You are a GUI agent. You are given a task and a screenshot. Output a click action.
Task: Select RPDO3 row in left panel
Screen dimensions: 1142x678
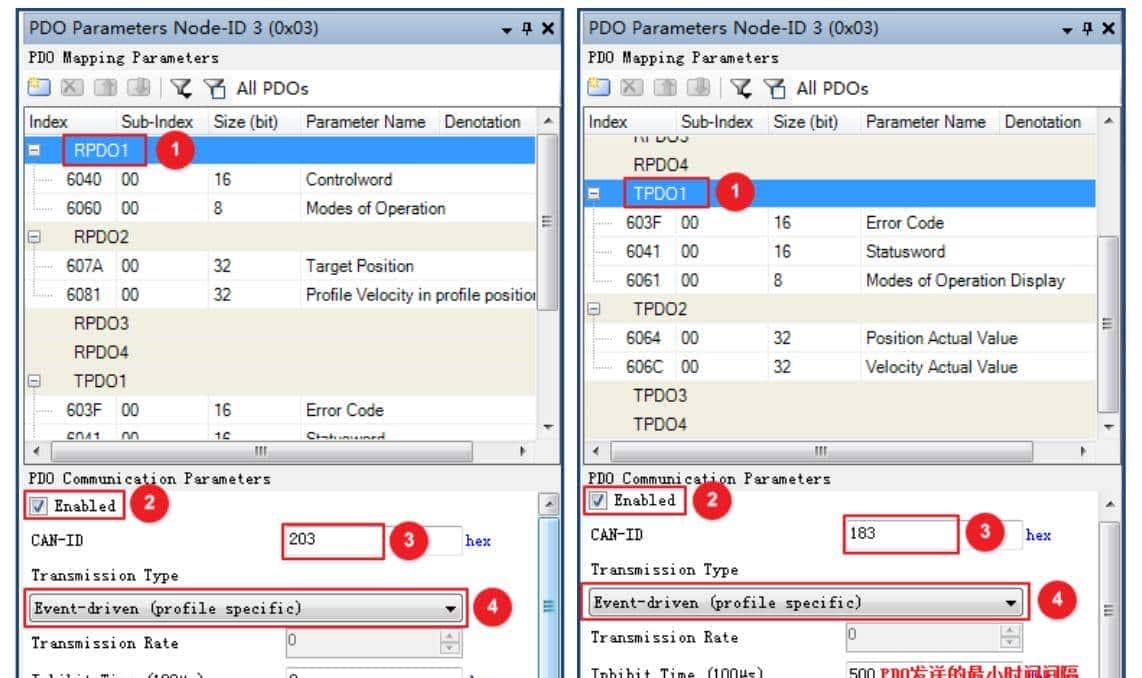click(x=281, y=323)
